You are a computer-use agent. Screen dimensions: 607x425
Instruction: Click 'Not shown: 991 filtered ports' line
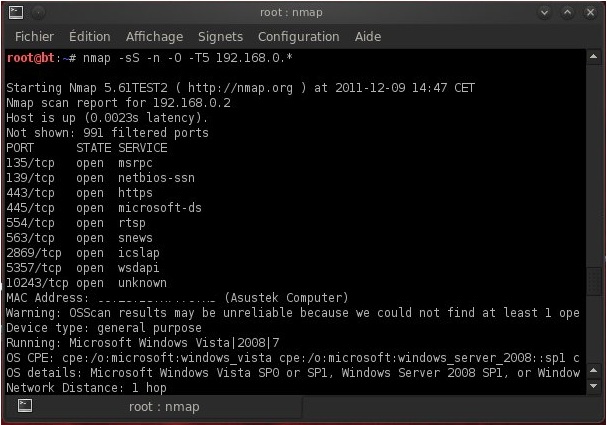[108, 133]
